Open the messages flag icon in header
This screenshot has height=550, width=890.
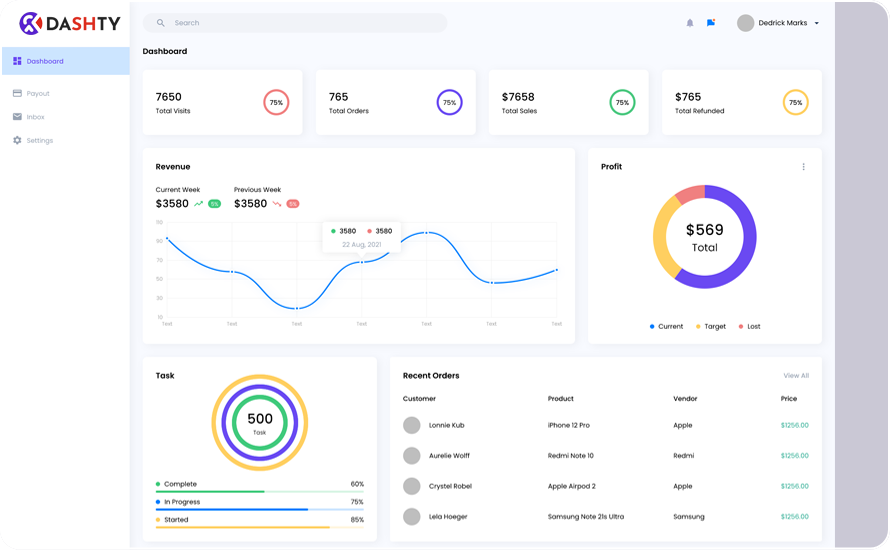pyautogui.click(x=711, y=23)
